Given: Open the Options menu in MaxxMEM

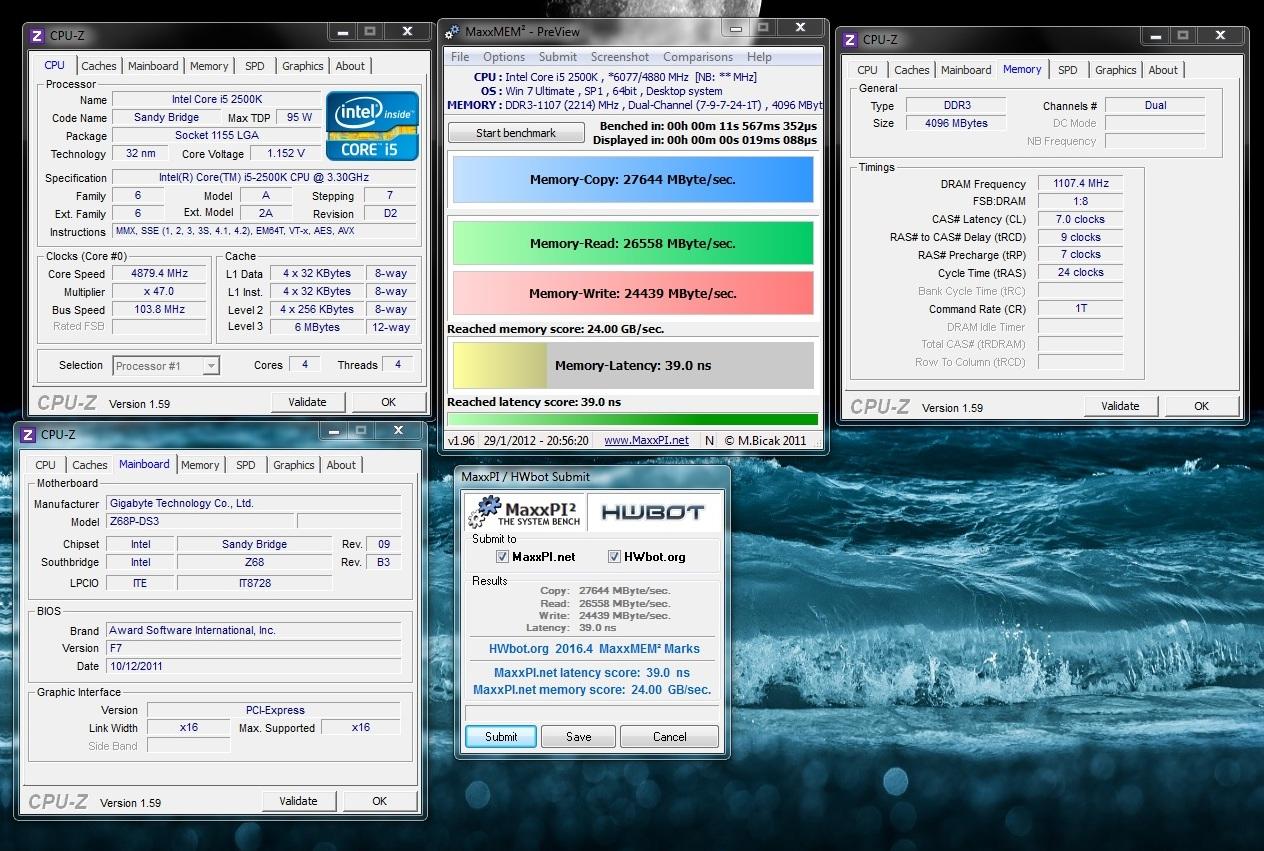Looking at the screenshot, I should click(x=504, y=57).
